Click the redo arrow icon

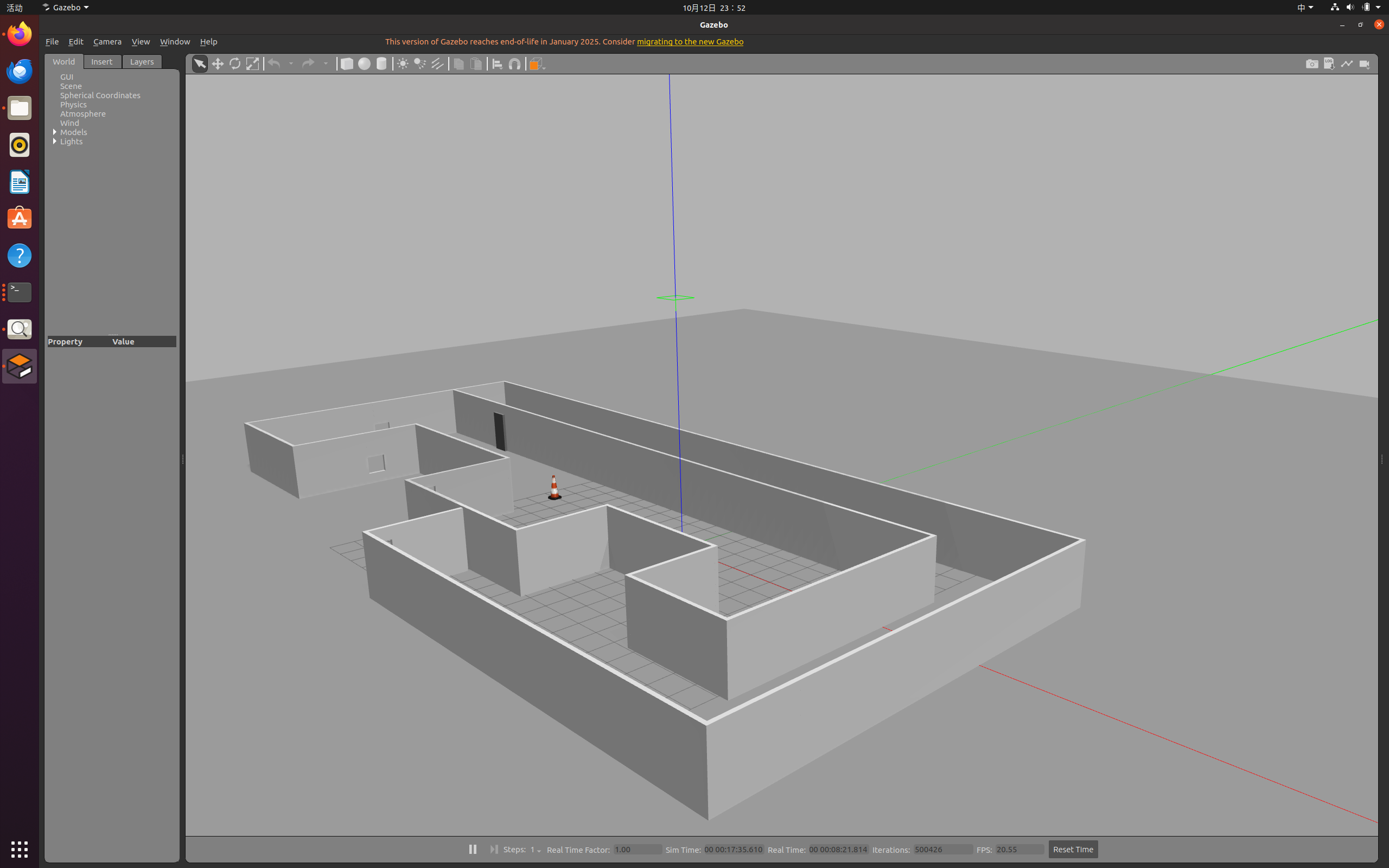[308, 63]
